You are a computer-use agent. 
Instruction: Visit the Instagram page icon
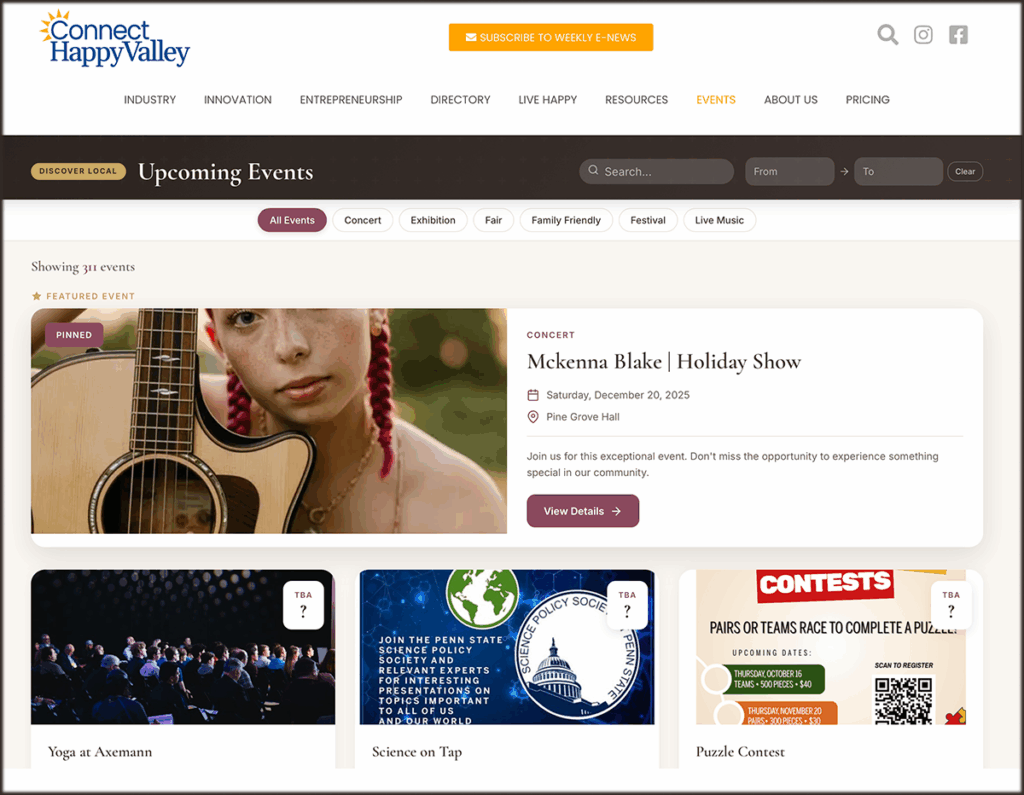923,35
